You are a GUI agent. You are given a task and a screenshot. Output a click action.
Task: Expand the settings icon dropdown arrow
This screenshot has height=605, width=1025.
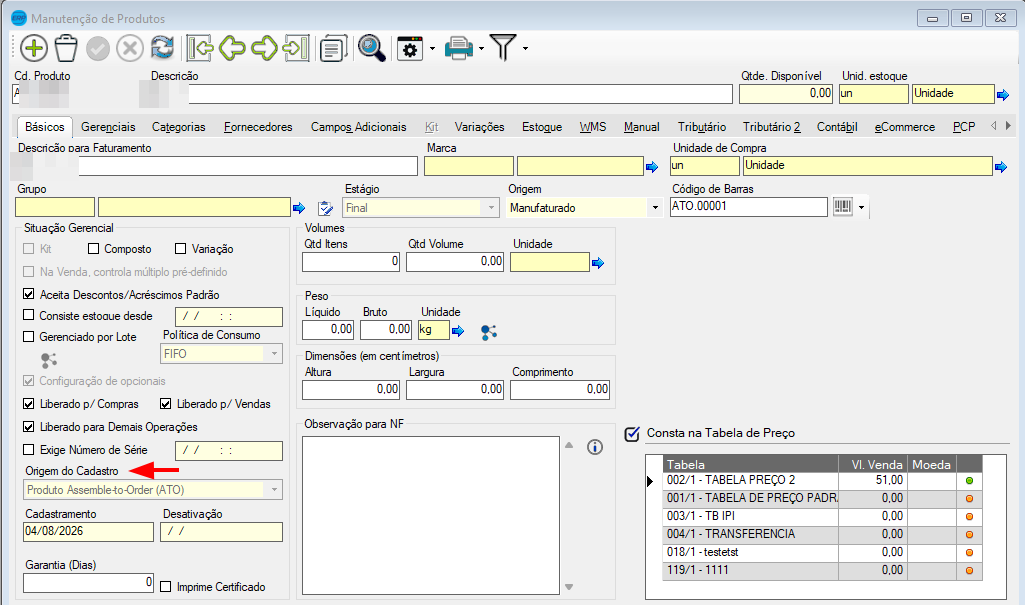point(432,49)
